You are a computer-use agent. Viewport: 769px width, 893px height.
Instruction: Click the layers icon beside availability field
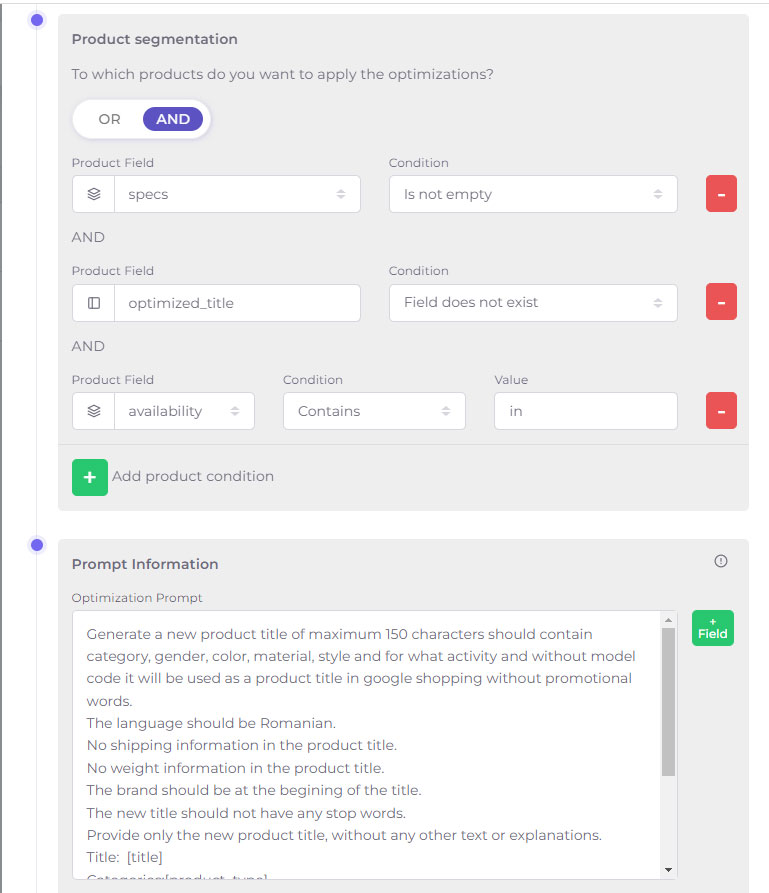[x=93, y=411]
